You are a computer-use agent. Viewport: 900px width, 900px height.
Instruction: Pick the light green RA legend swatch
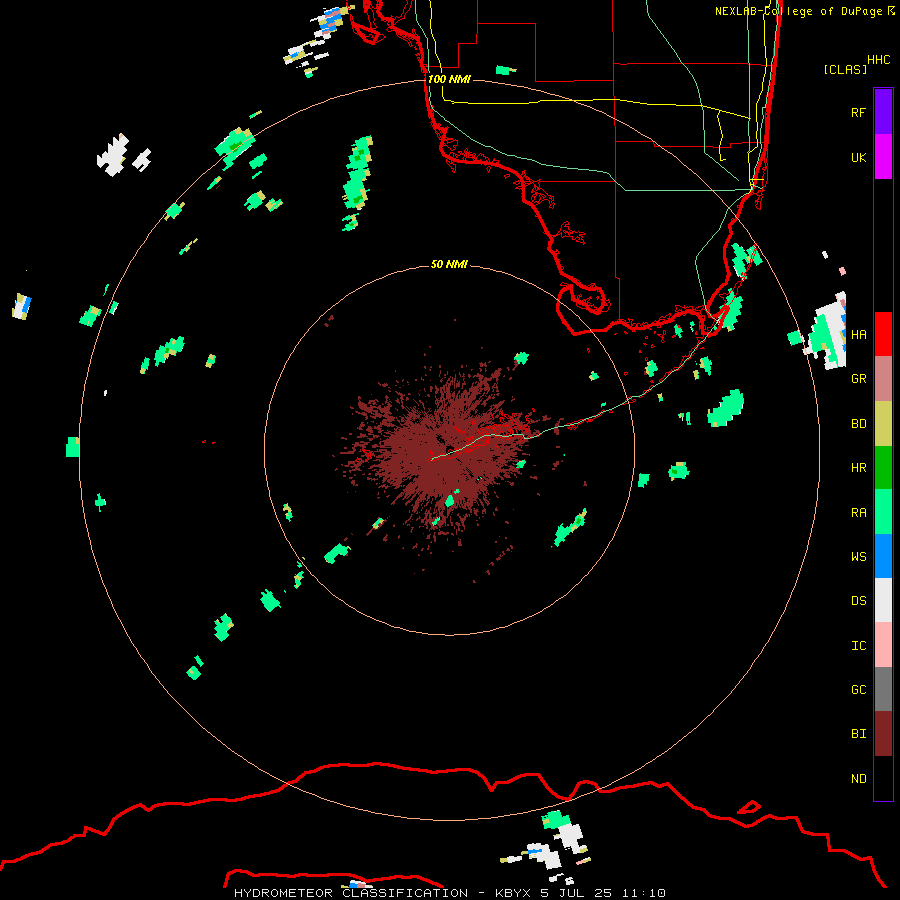pos(883,512)
